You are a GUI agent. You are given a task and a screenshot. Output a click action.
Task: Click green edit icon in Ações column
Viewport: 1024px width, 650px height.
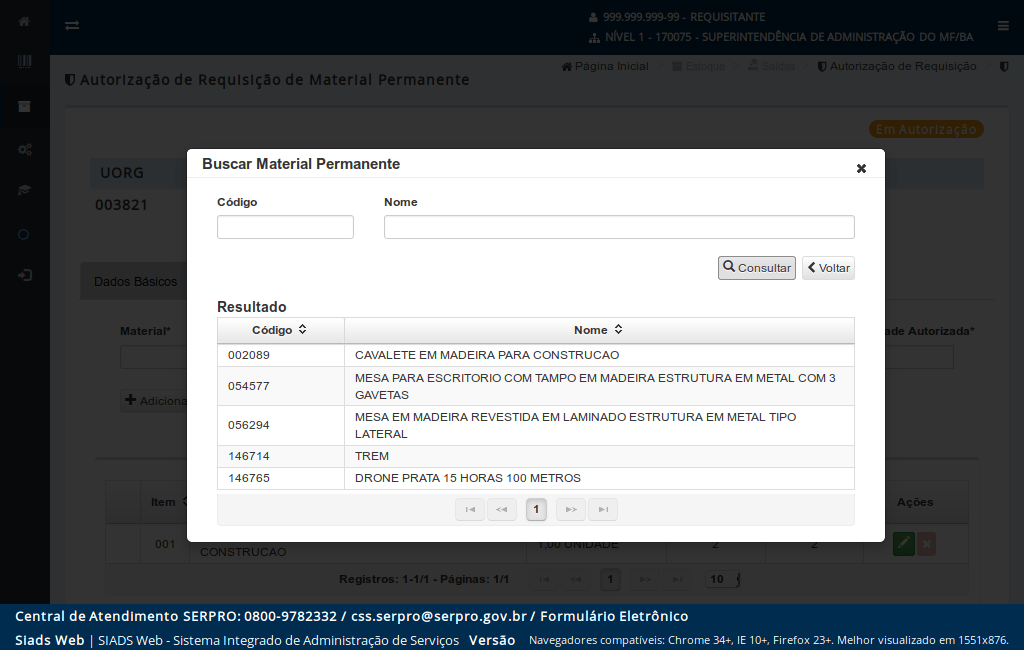click(904, 544)
